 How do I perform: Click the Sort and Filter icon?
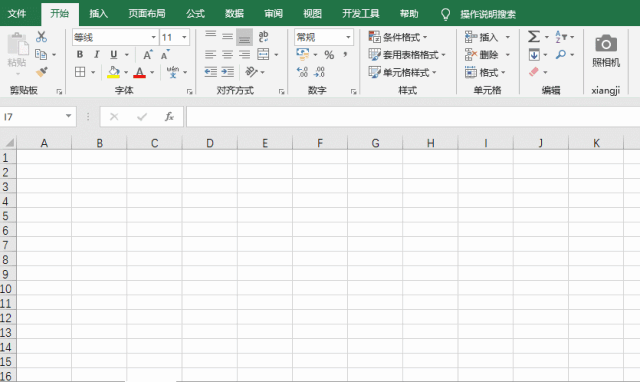561,37
